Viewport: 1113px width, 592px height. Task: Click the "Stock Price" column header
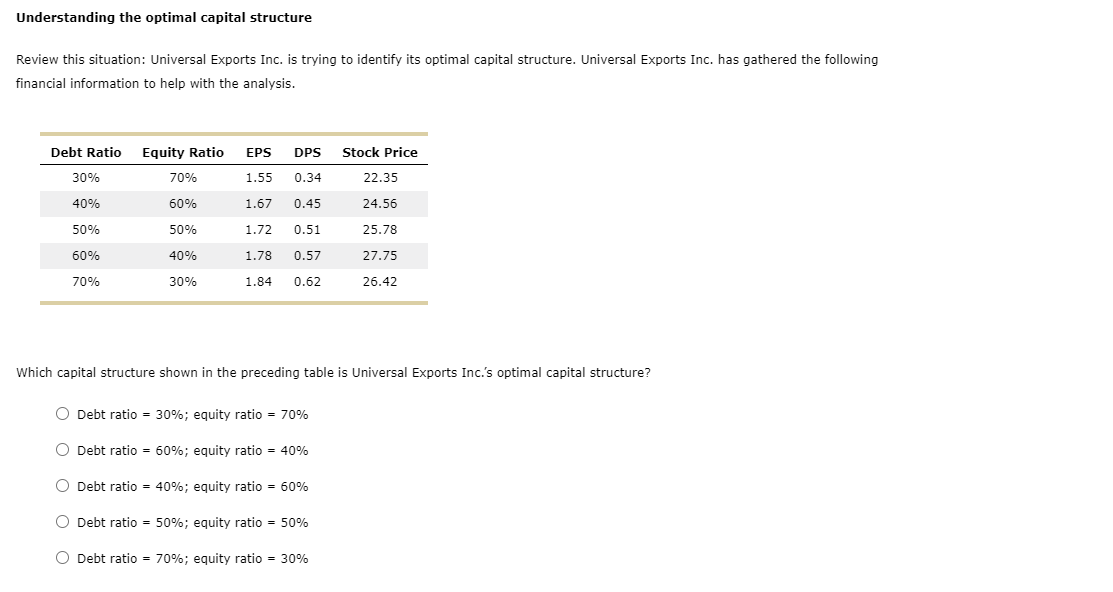(379, 152)
